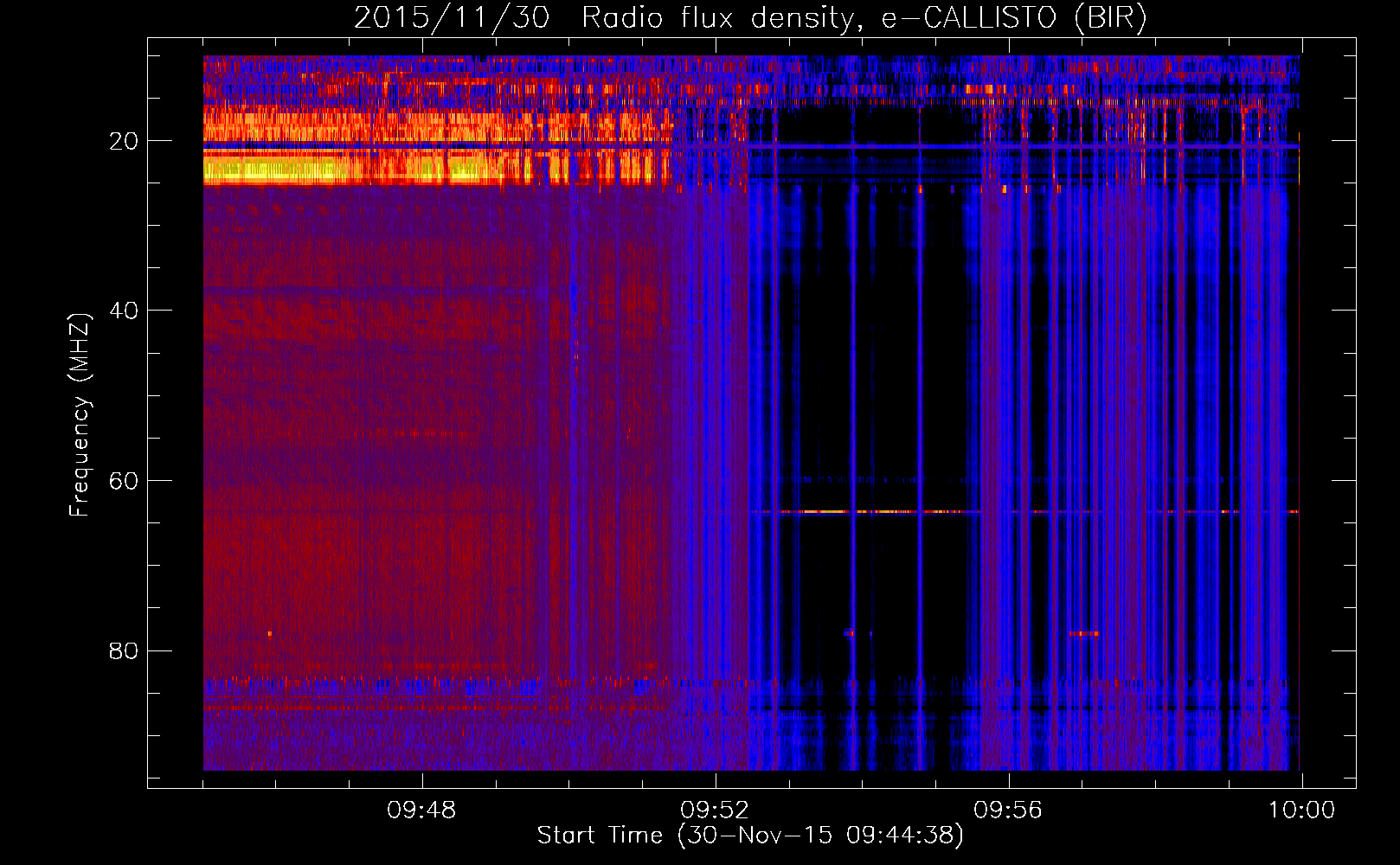
Task: Click the '20' frequency tick label
Action: coord(124,141)
